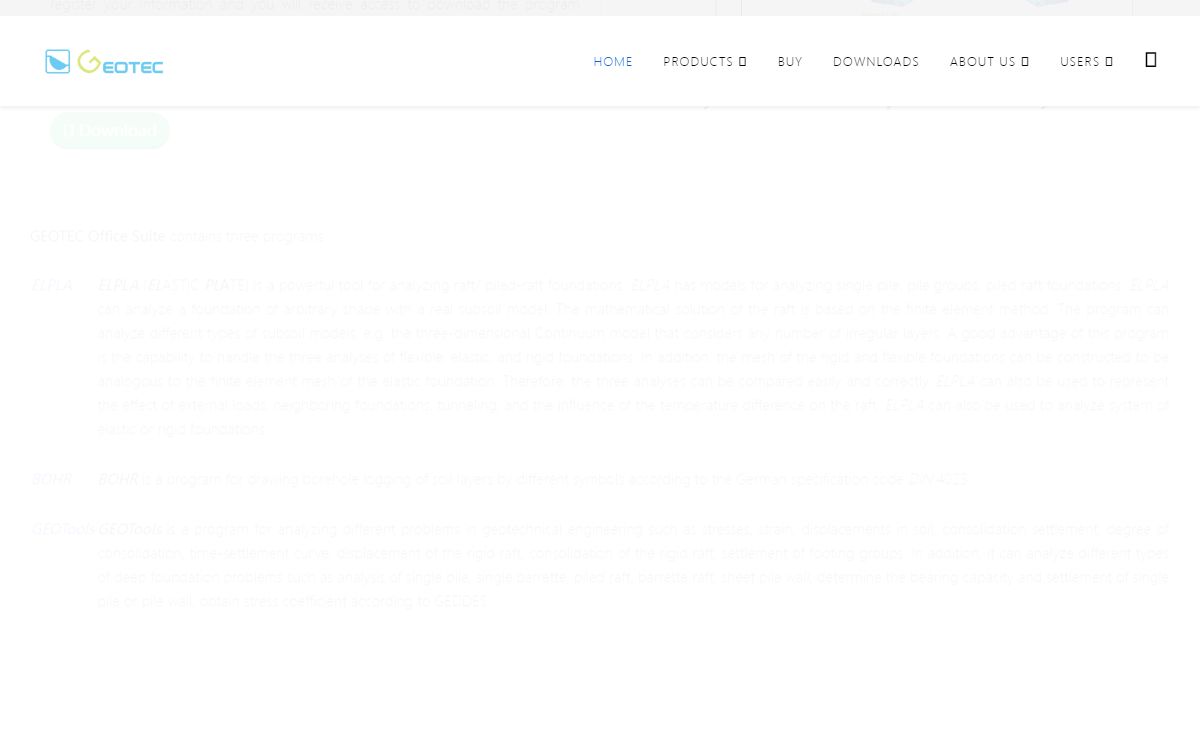Click the GEOTEC logo
This screenshot has height=740, width=1200.
click(104, 62)
